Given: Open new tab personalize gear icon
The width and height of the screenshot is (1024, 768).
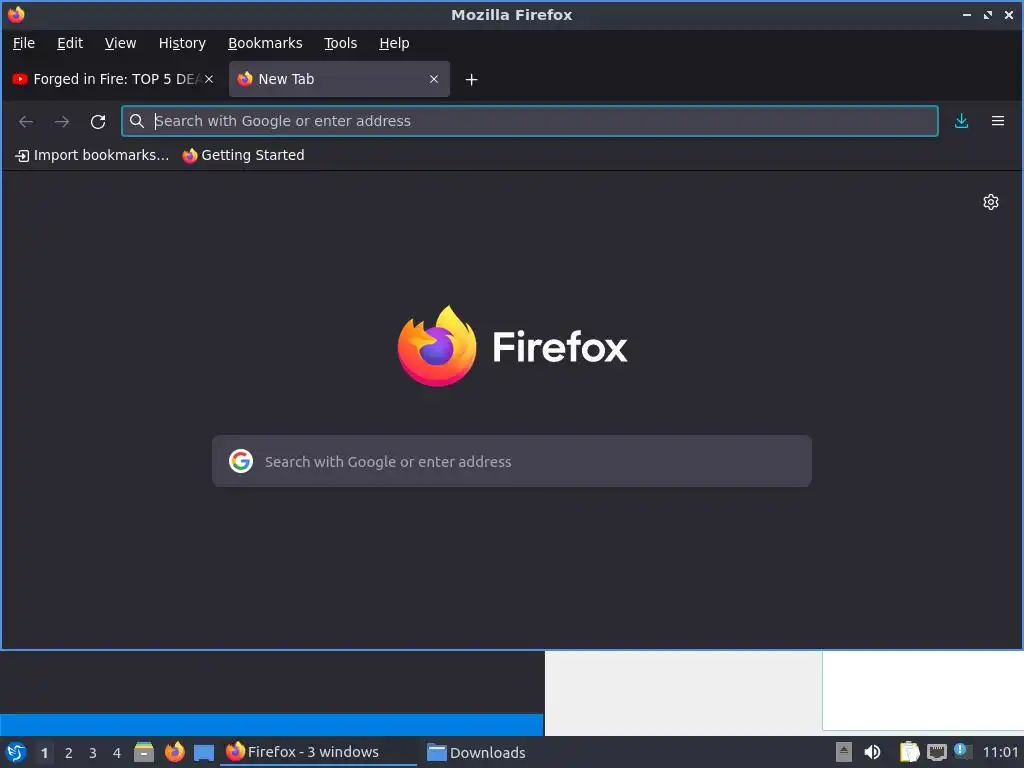Looking at the screenshot, I should point(991,202).
